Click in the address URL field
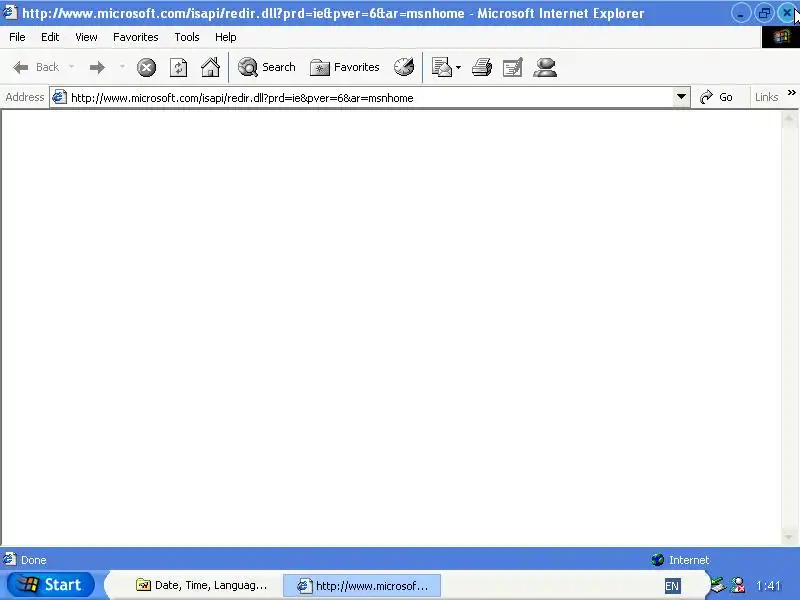Viewport: 800px width, 600px height. [371, 97]
